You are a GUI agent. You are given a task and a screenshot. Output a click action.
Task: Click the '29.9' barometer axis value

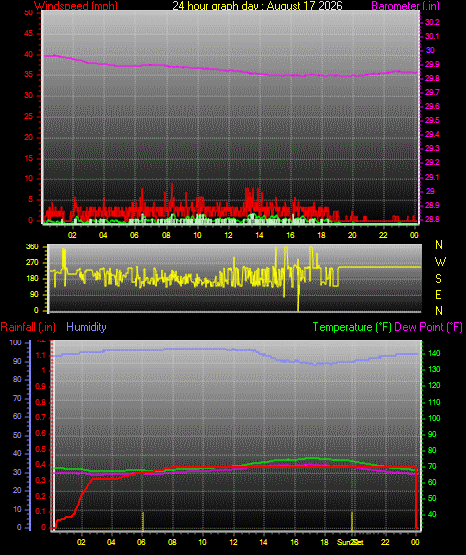coord(432,64)
